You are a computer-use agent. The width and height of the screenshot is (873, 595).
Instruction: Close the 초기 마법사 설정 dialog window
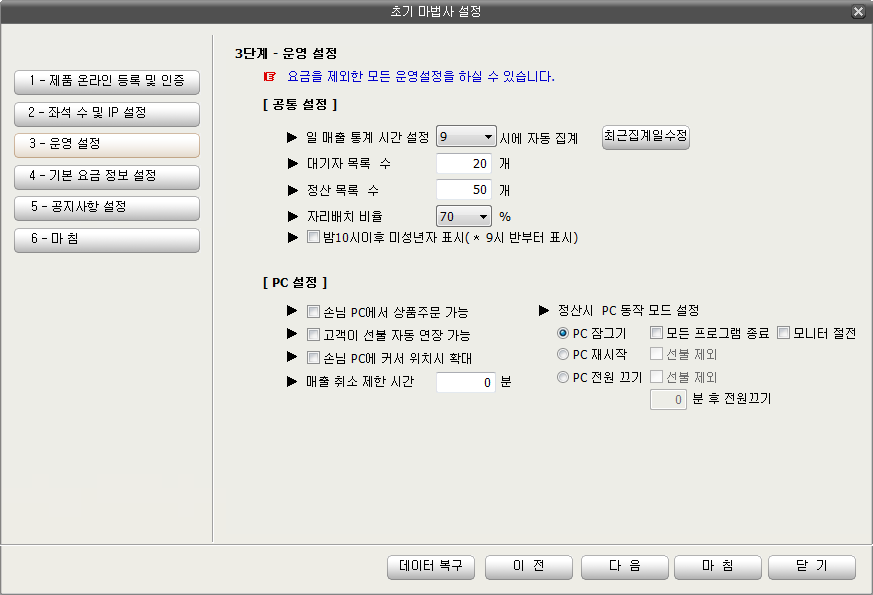(858, 12)
